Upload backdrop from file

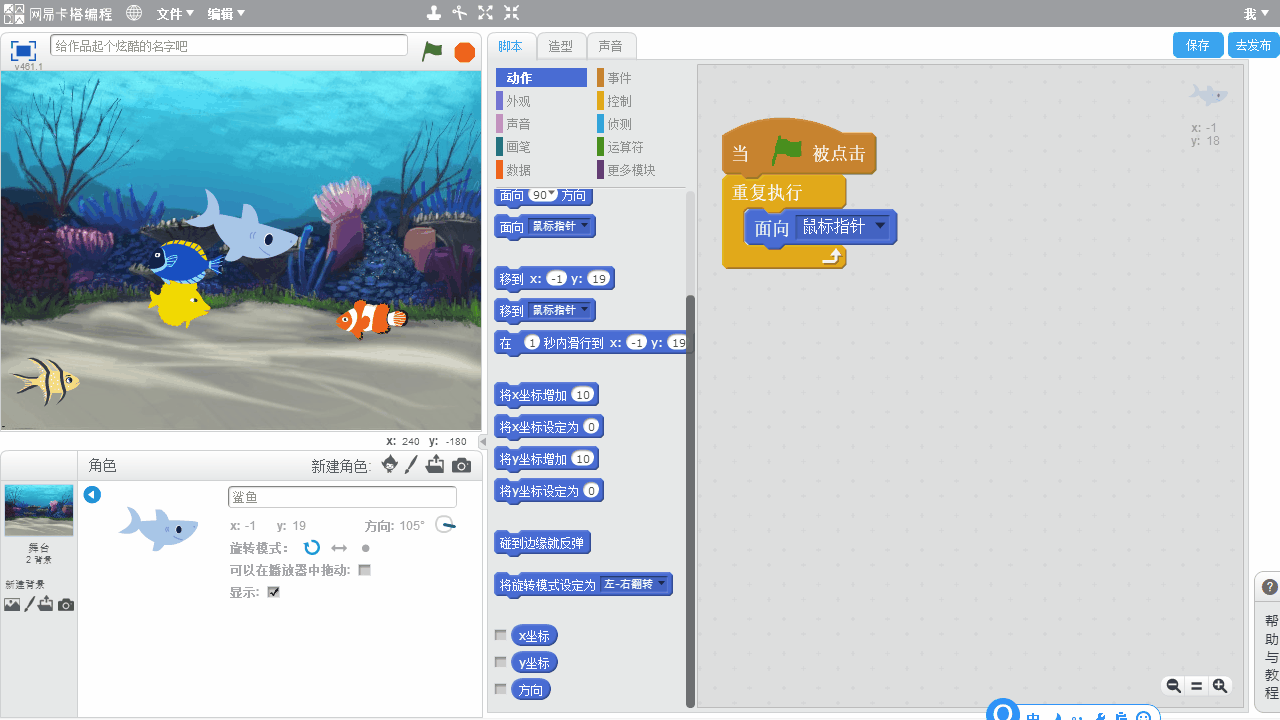point(46,604)
